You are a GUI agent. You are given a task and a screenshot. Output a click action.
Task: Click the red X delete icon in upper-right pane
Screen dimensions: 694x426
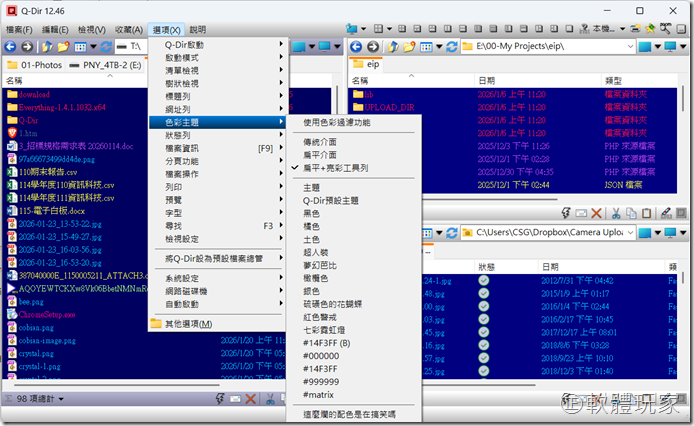point(596,212)
